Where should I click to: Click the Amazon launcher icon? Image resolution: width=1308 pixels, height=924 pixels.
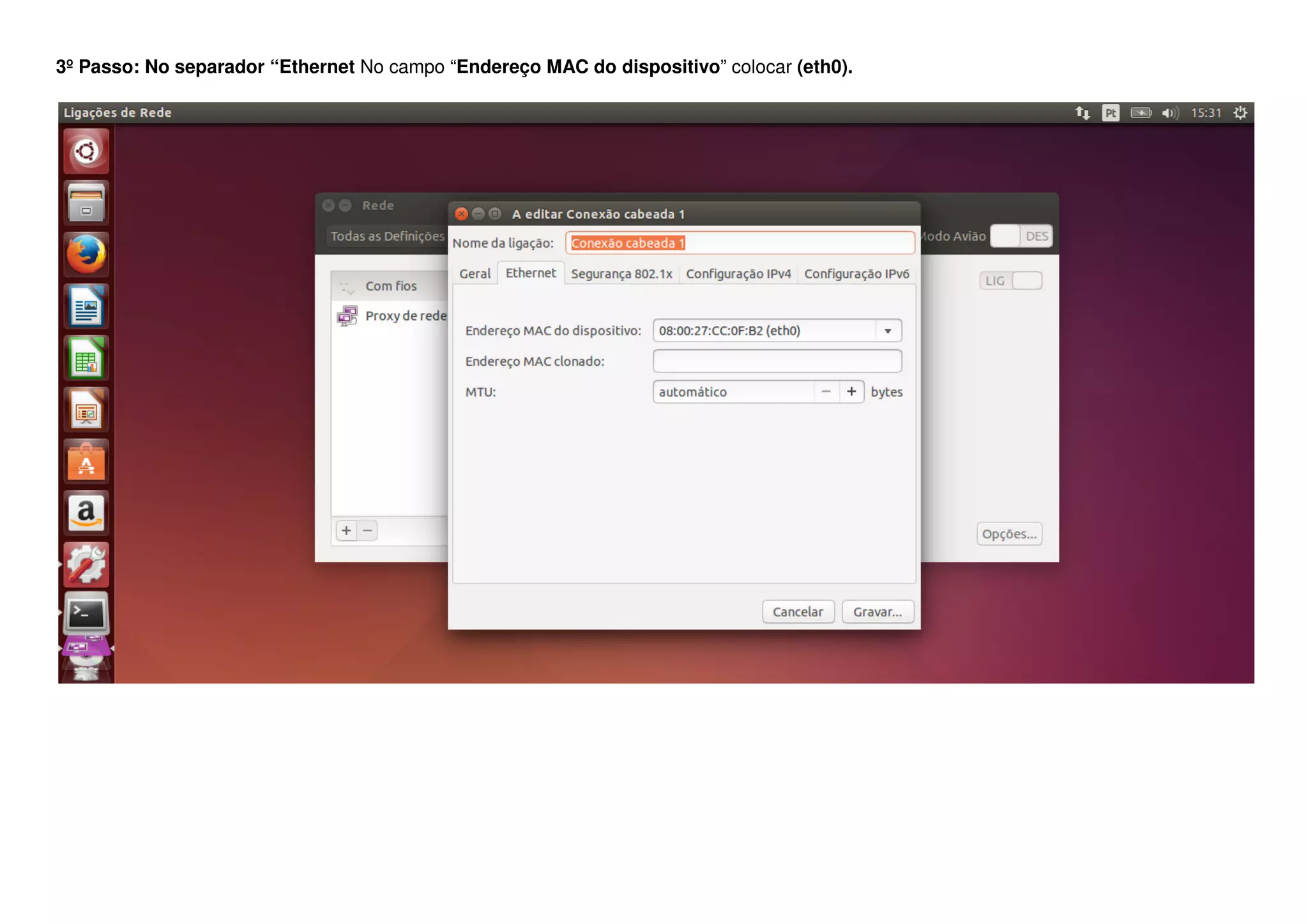(86, 513)
